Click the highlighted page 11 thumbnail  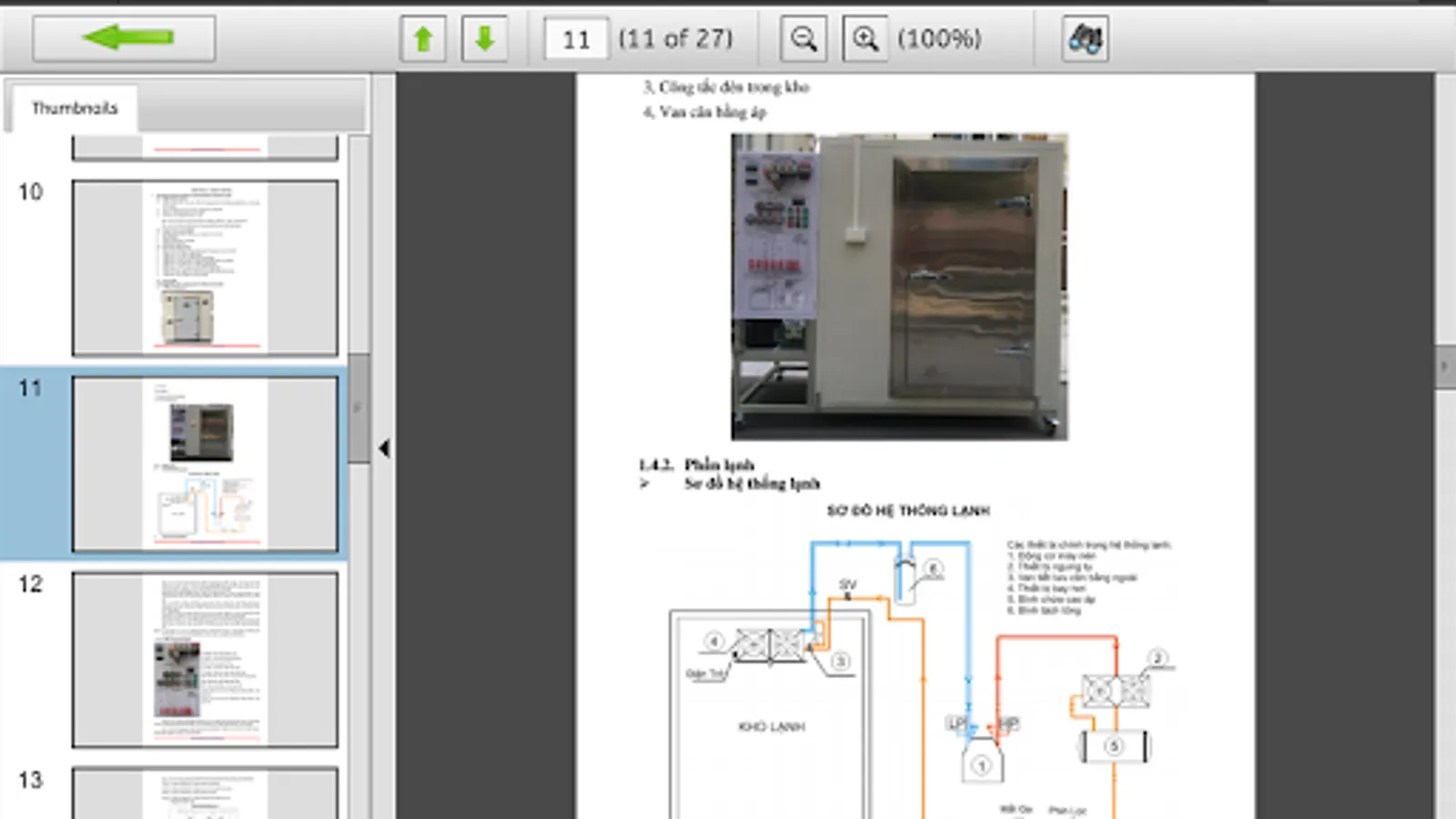(204, 464)
